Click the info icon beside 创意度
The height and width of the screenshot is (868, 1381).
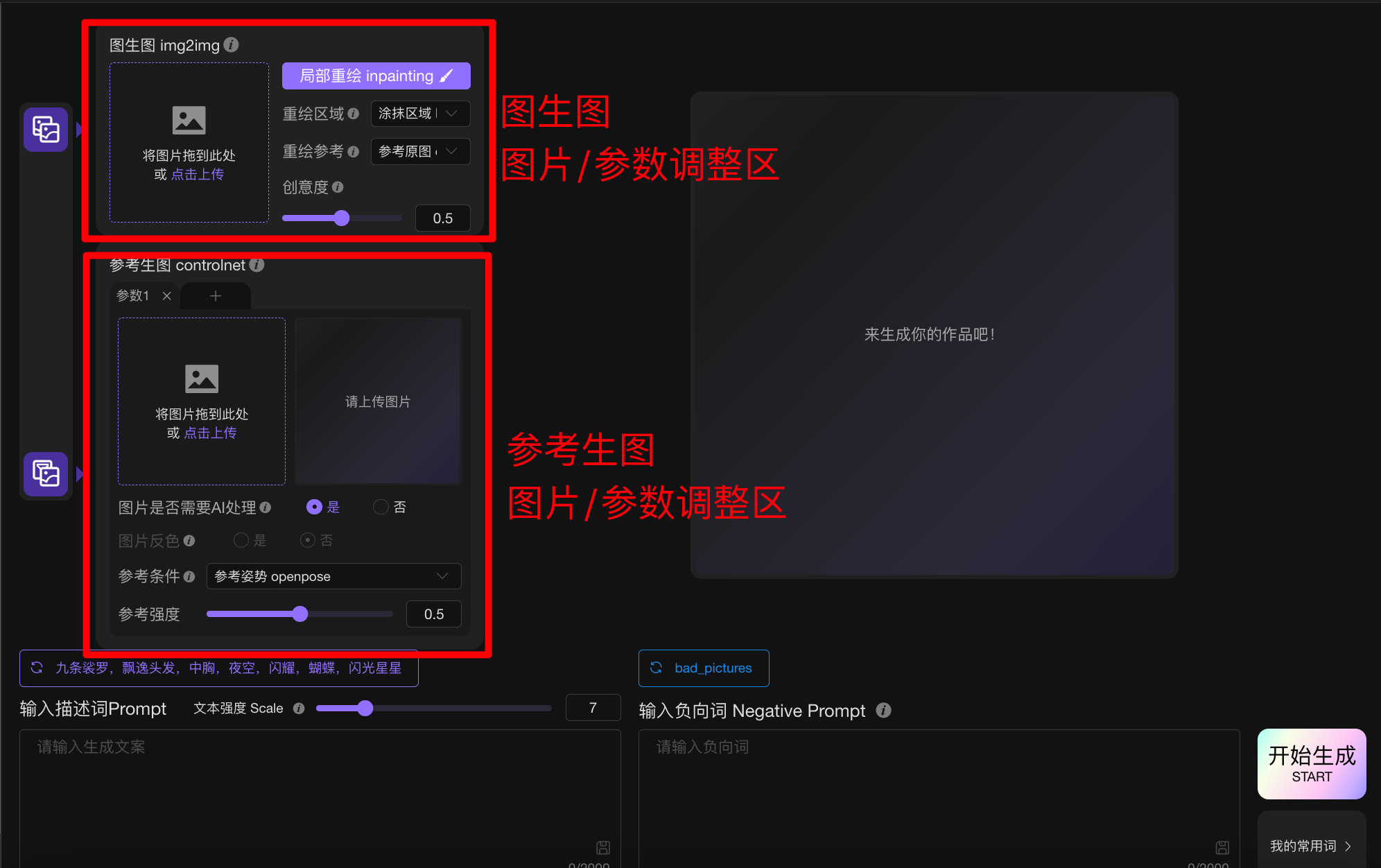[338, 187]
